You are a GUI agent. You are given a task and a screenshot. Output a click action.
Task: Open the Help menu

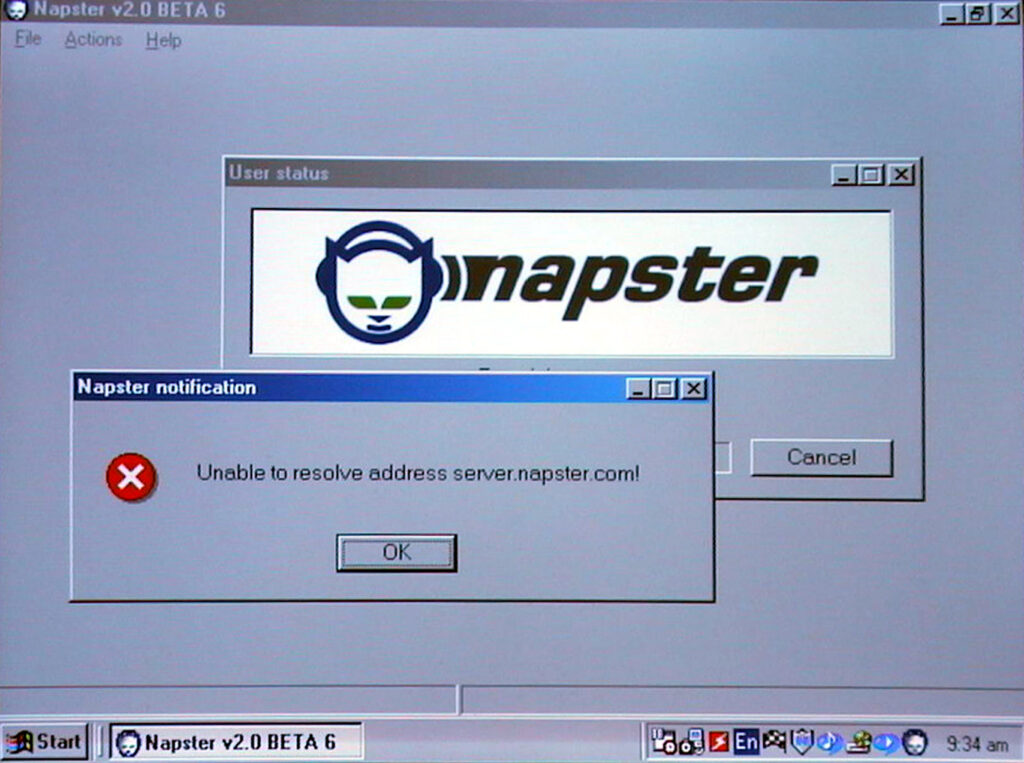[163, 40]
